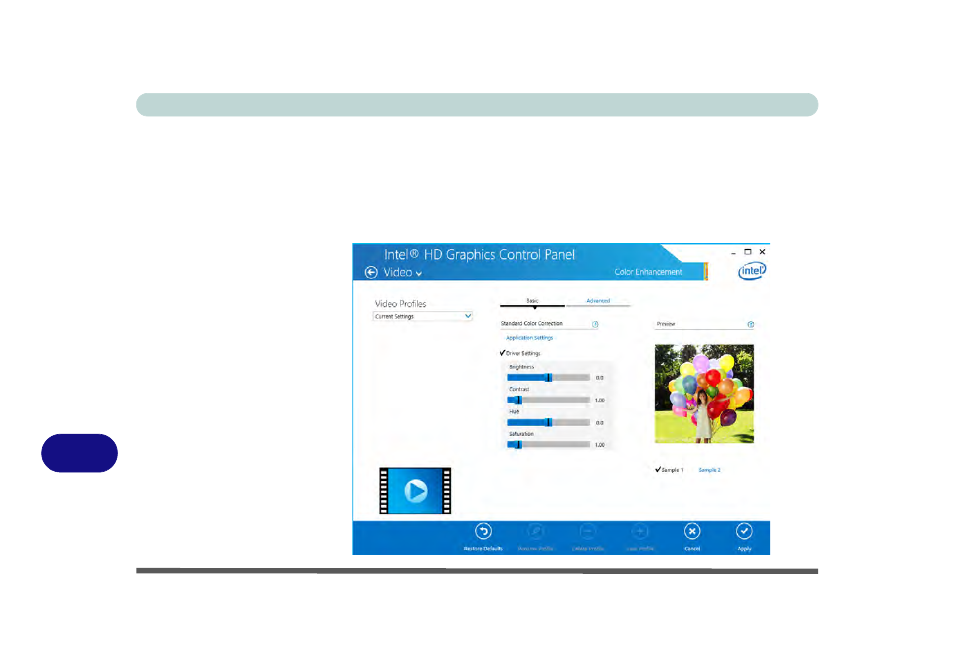Screen dimensions: 954x672
Task: Click the Saturation slider handle
Action: (518, 445)
